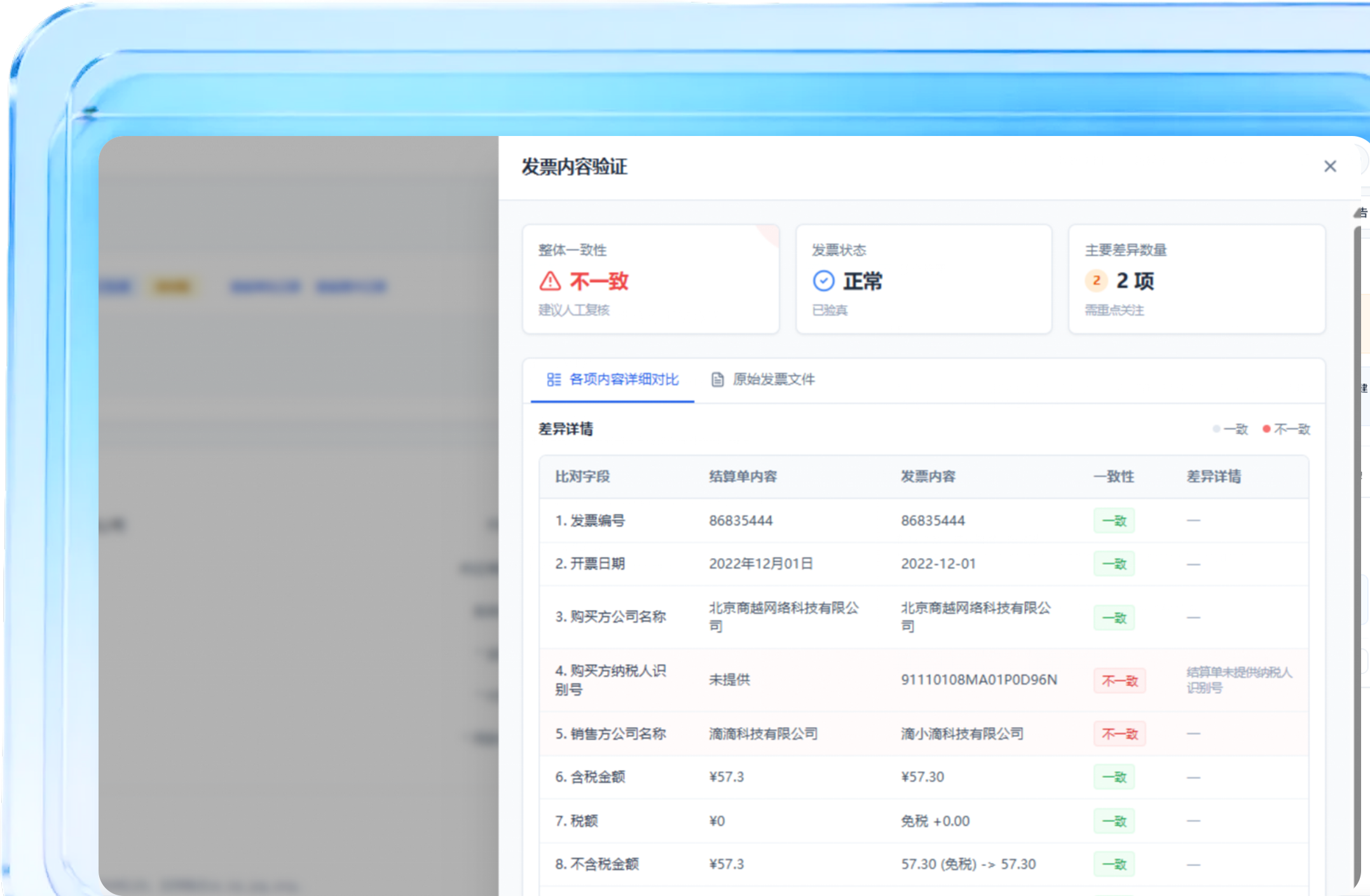Click the 57.30 (免税) -> 57.30 cell
Screen dimensions: 1370x896
[968, 864]
